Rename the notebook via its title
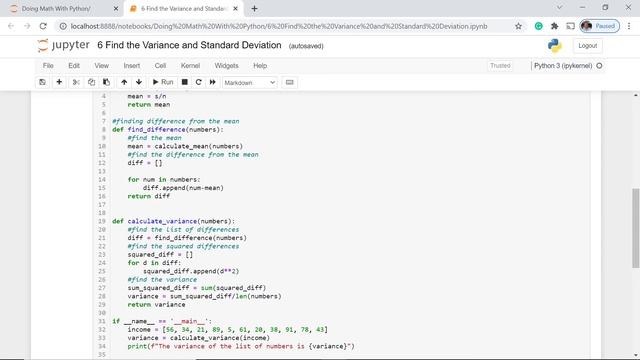 tap(189, 45)
